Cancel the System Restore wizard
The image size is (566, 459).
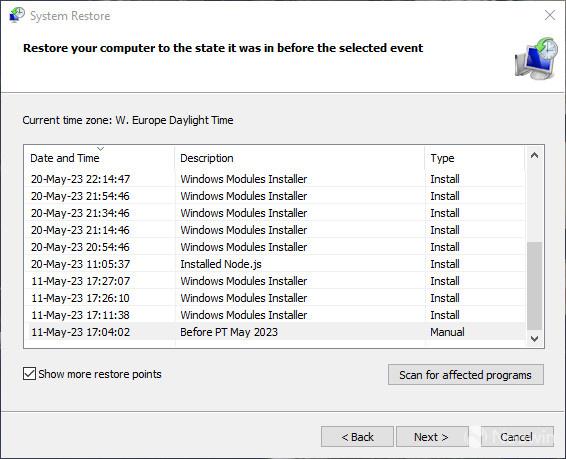517,437
